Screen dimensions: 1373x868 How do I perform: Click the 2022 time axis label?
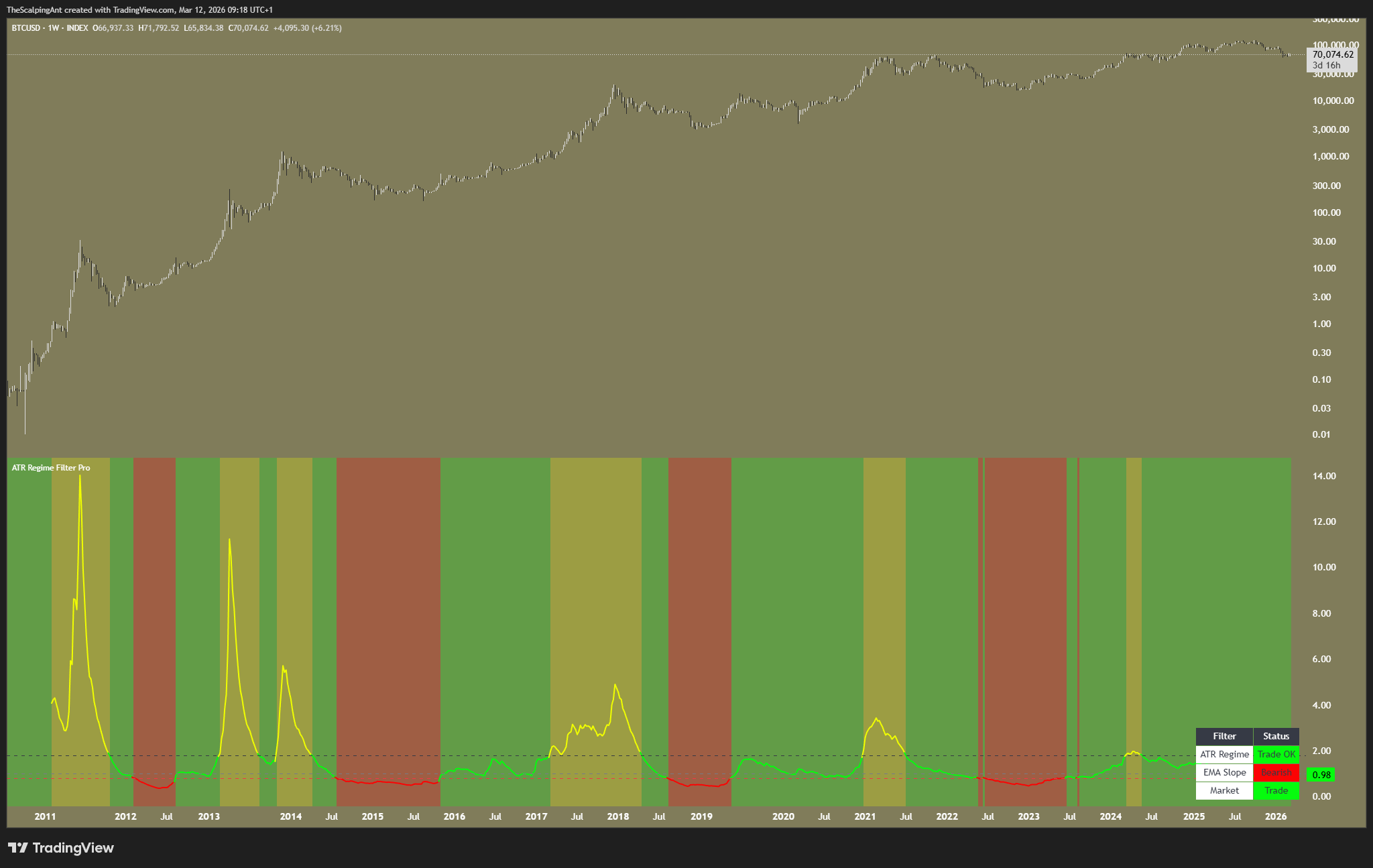tap(947, 816)
